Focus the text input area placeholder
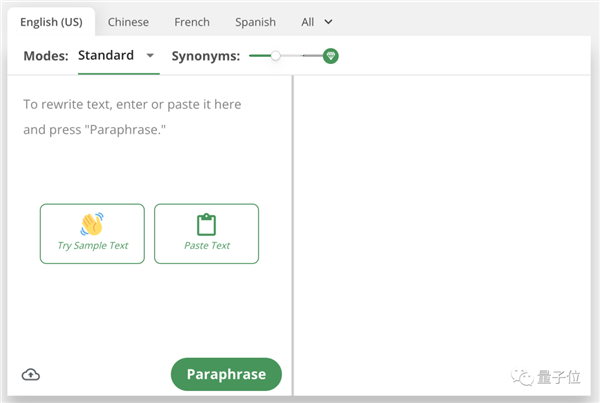Viewport: 600px width, 403px height. click(132, 117)
